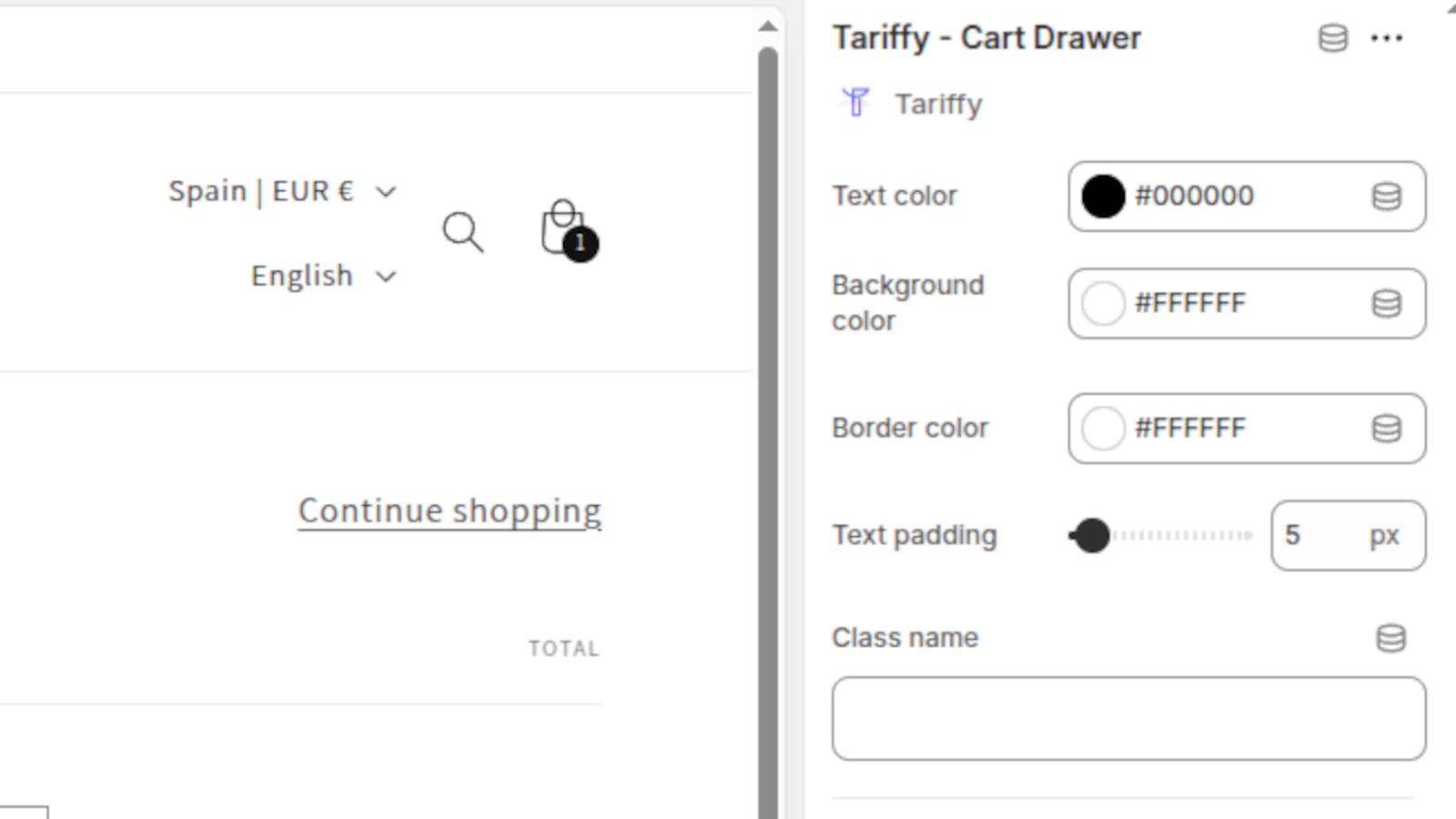Follow the Continue shopping link

[450, 511]
